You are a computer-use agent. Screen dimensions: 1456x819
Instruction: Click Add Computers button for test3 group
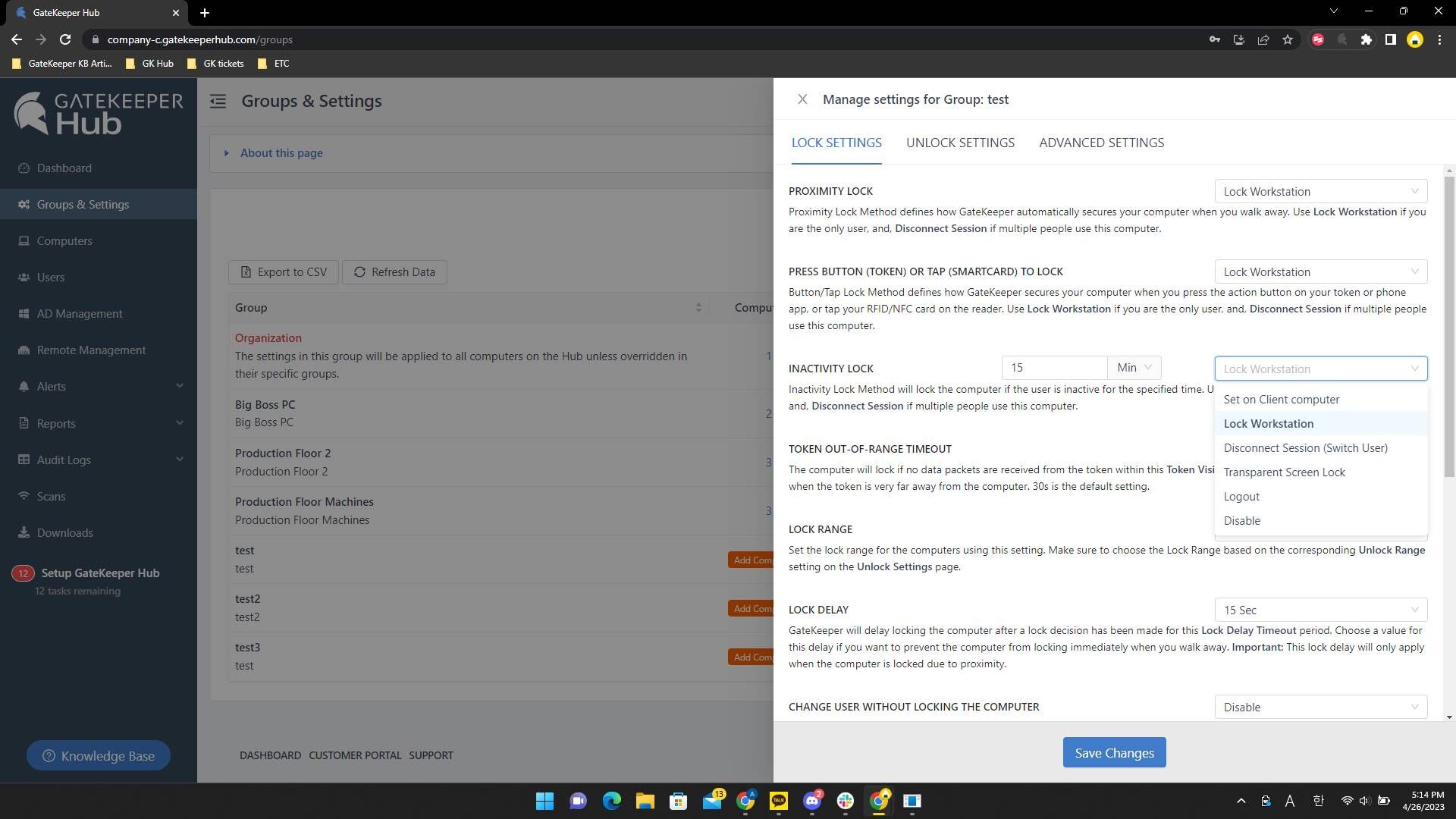point(751,657)
